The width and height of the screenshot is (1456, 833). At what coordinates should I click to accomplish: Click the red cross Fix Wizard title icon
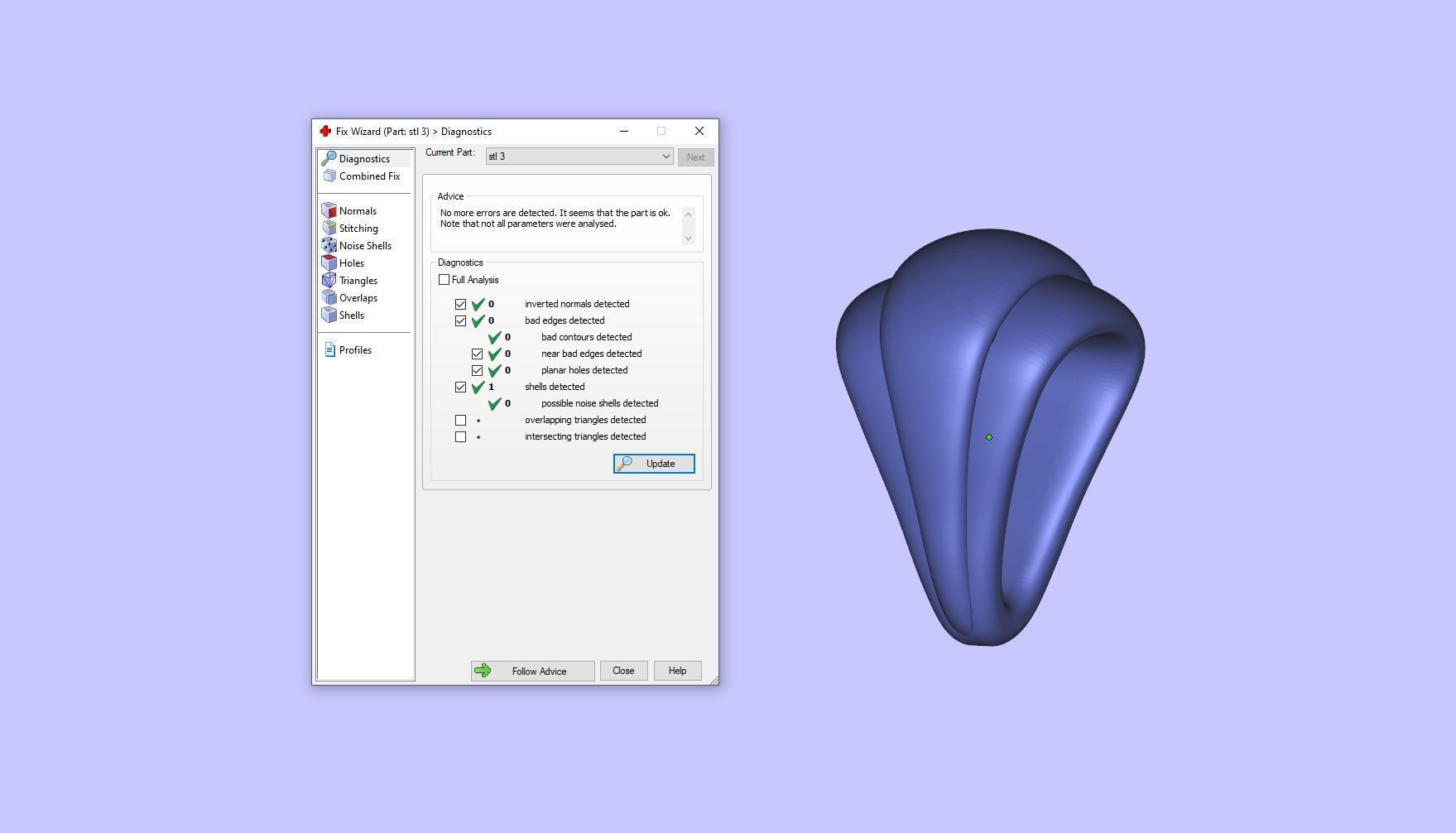coord(325,131)
